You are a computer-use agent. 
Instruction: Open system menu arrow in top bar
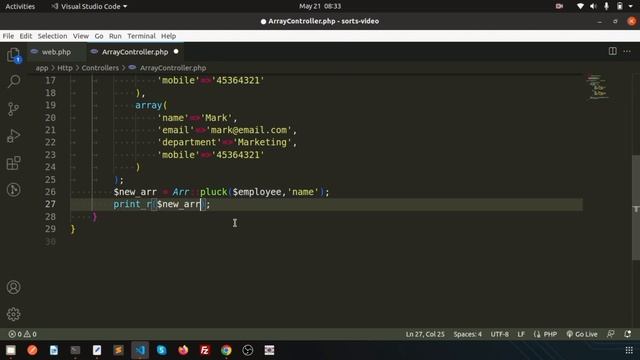pyautogui.click(x=631, y=6)
